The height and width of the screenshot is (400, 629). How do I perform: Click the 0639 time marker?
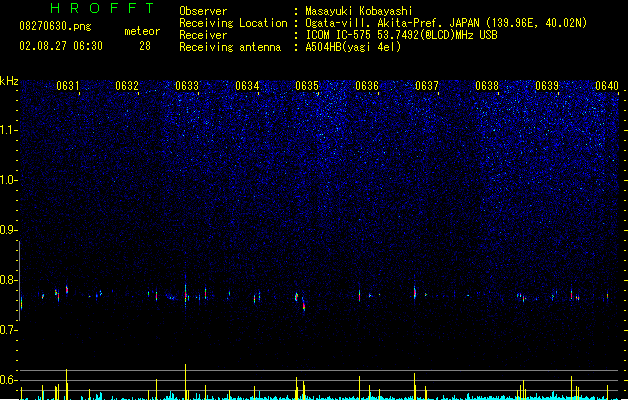tap(547, 86)
